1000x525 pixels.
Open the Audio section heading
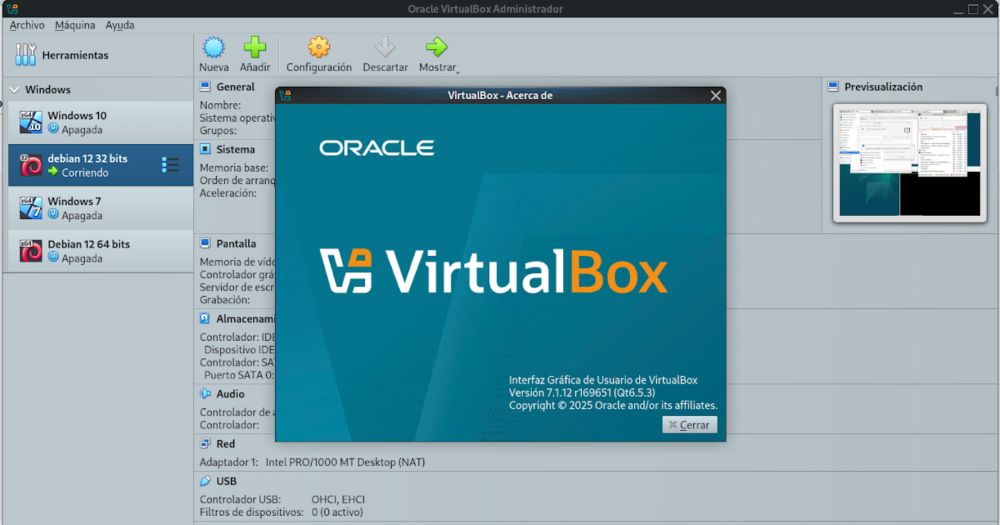[230, 394]
